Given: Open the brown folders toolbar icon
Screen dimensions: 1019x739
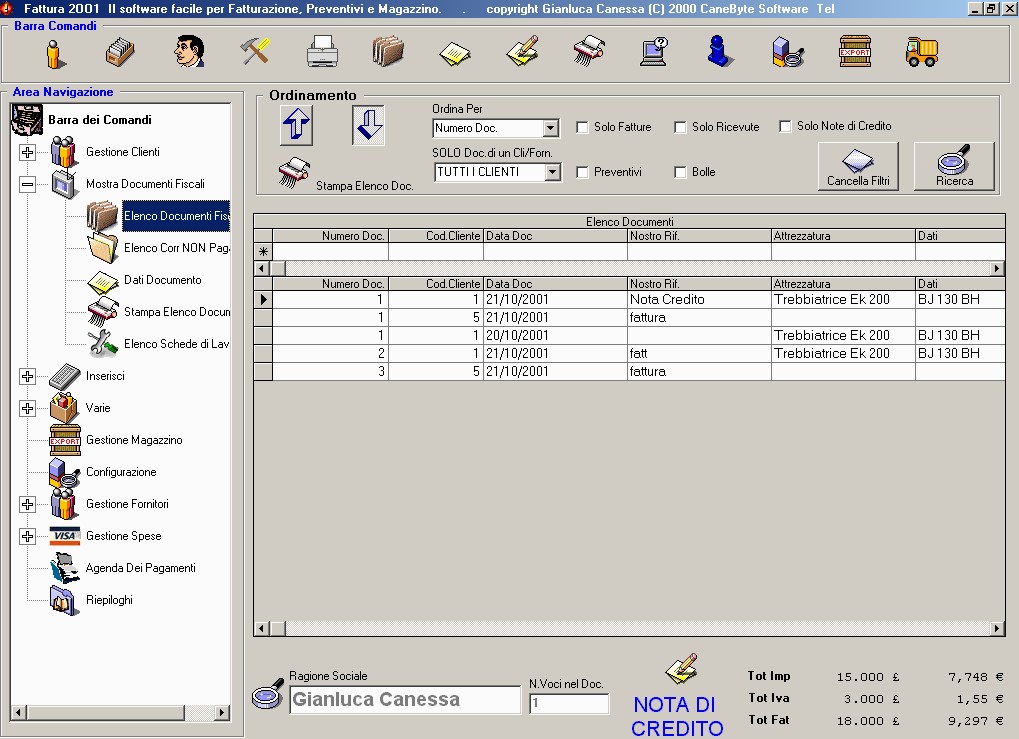Looking at the screenshot, I should point(388,51).
